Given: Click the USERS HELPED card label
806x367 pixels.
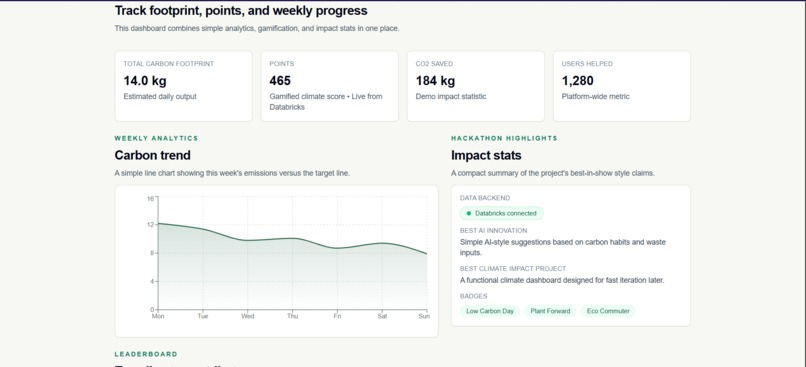Looking at the screenshot, I should coord(587,64).
